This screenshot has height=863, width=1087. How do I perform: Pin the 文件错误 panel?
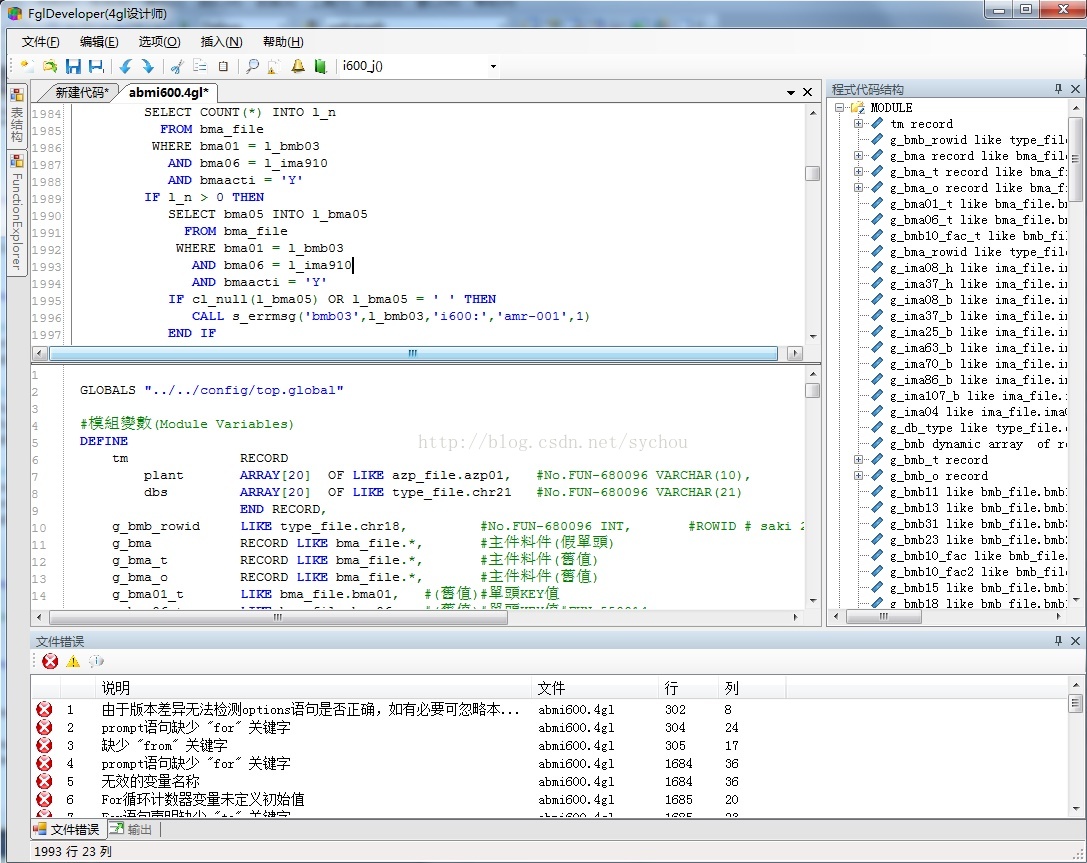[x=1058, y=640]
